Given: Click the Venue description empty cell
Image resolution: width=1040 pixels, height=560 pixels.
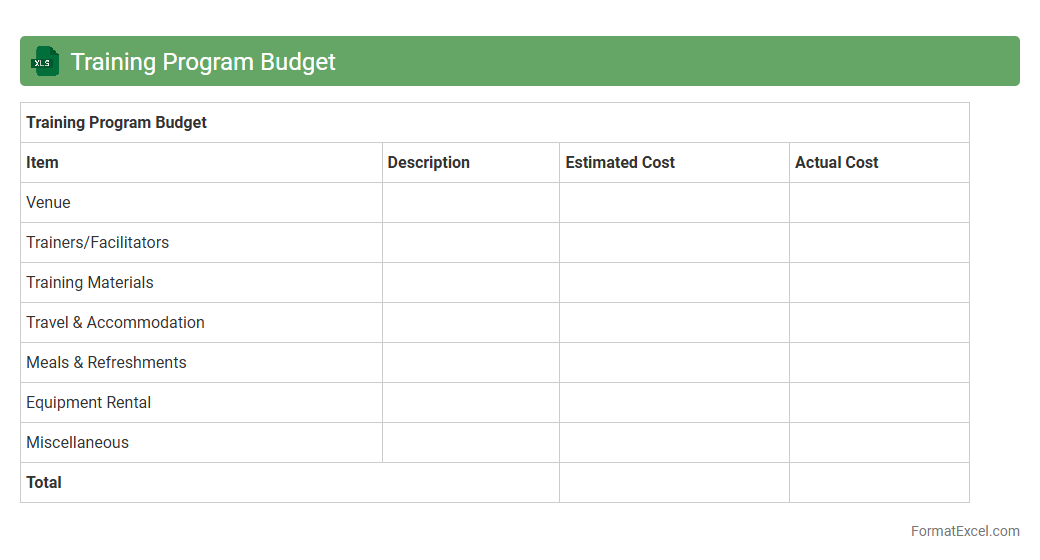Looking at the screenshot, I should click(x=470, y=202).
